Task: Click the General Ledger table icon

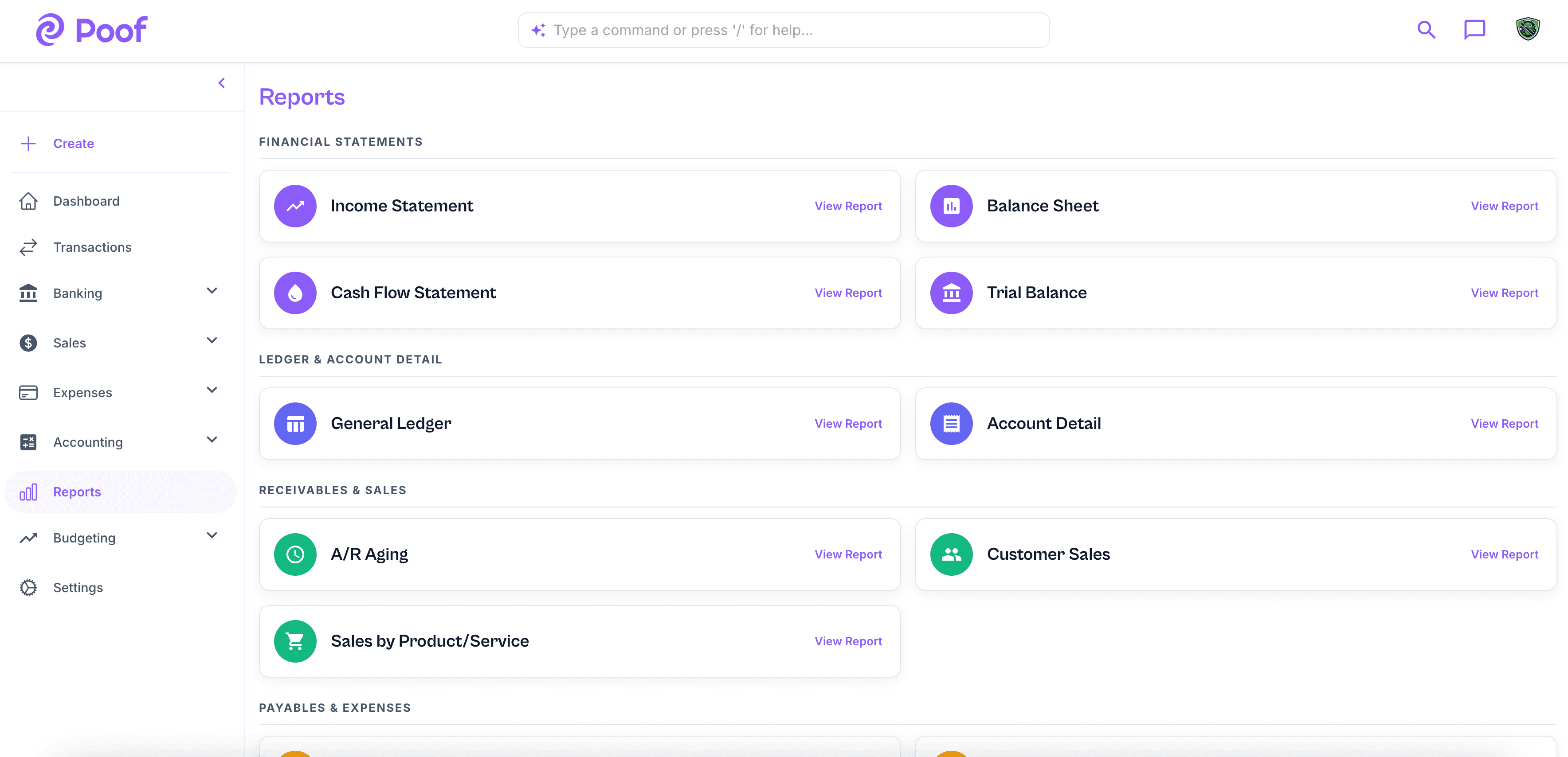Action: [x=295, y=424]
